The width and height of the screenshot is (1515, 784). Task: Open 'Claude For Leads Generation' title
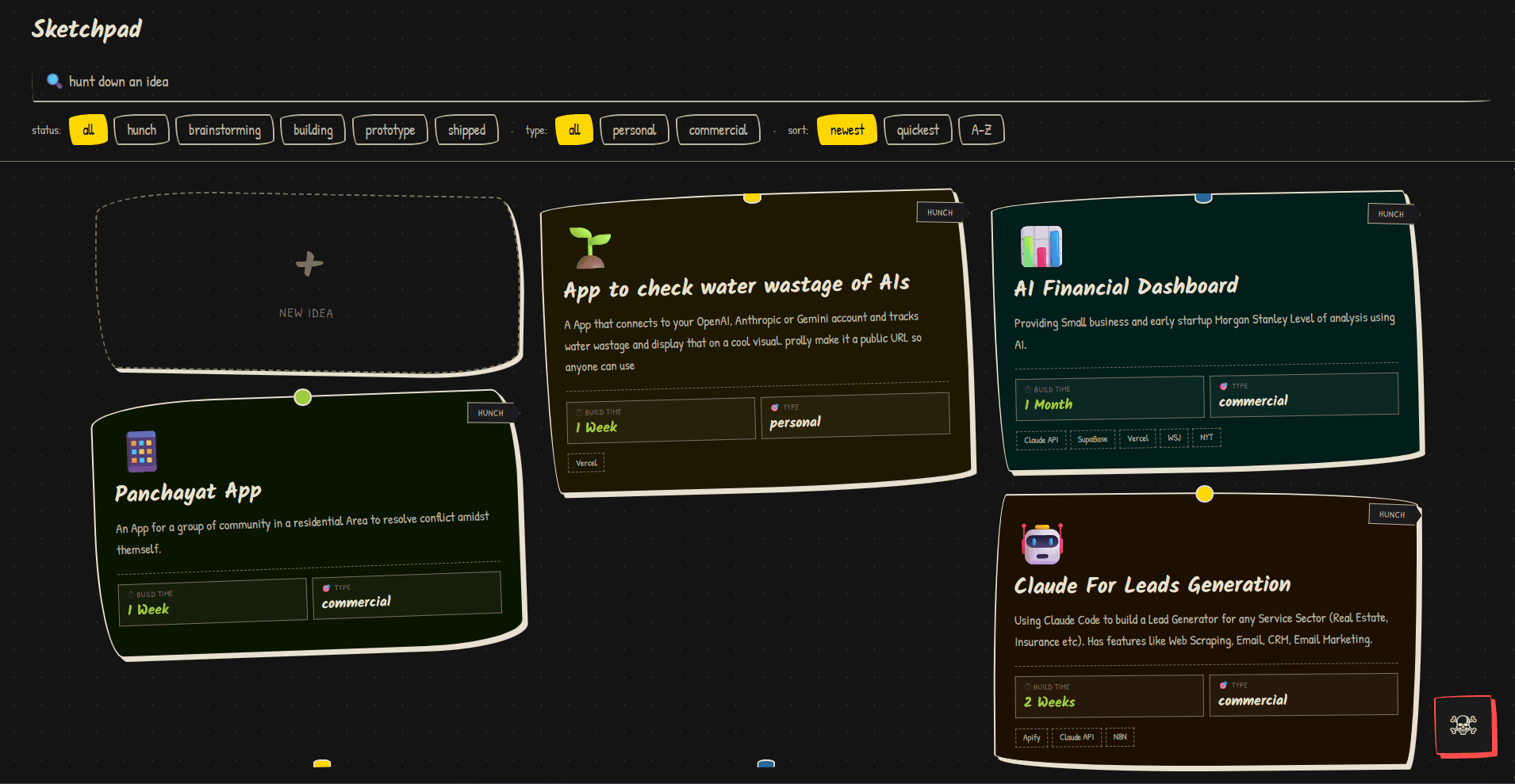1152,586
